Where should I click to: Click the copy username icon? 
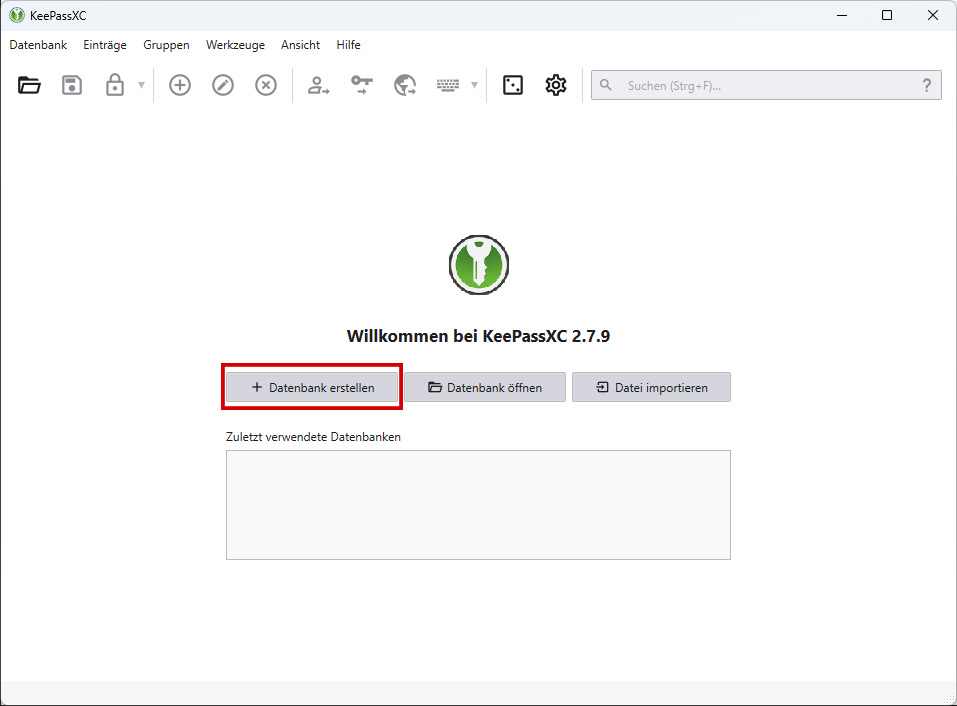coord(319,86)
